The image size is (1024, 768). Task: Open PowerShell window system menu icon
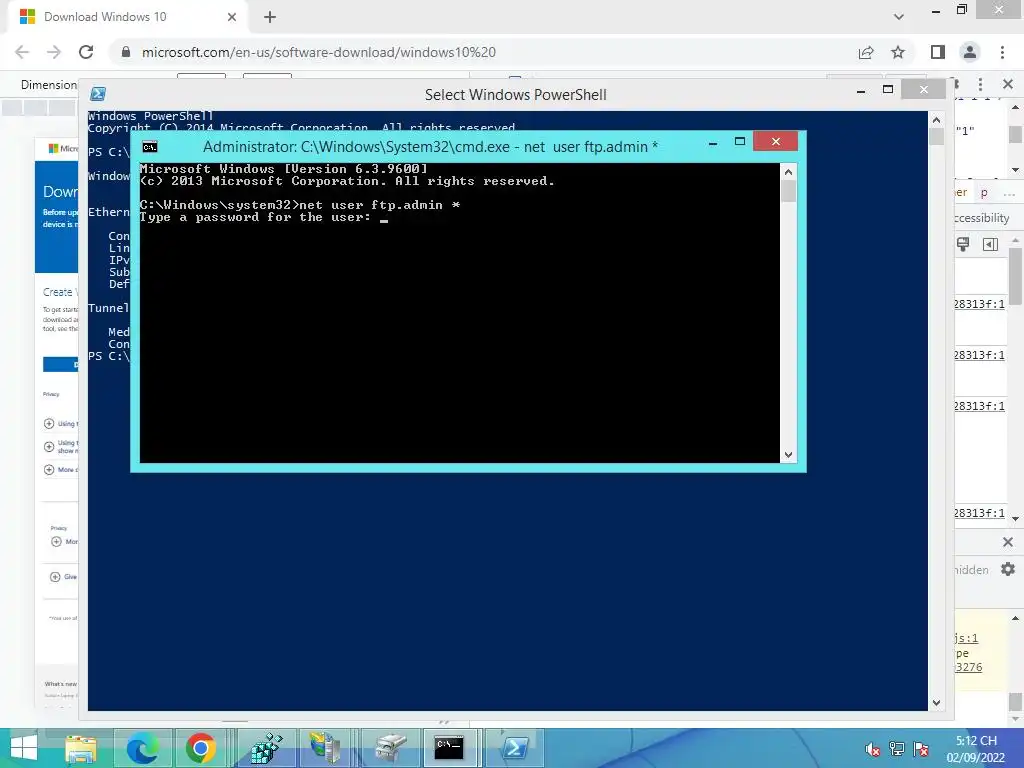point(98,94)
